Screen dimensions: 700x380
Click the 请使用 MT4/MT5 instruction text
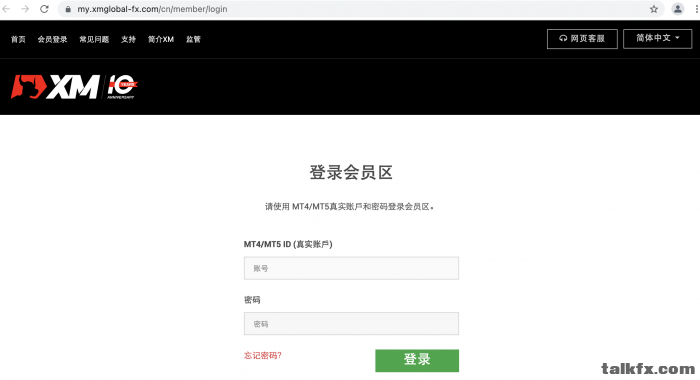[350, 207]
